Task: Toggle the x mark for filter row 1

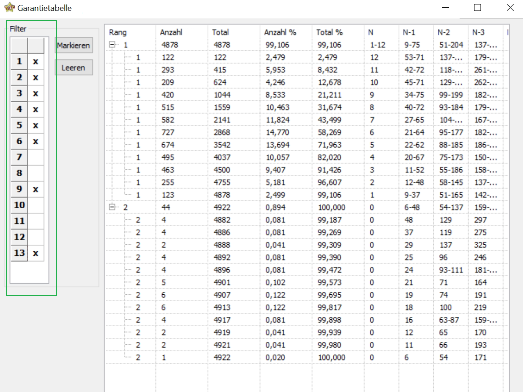Action: [x=36, y=61]
